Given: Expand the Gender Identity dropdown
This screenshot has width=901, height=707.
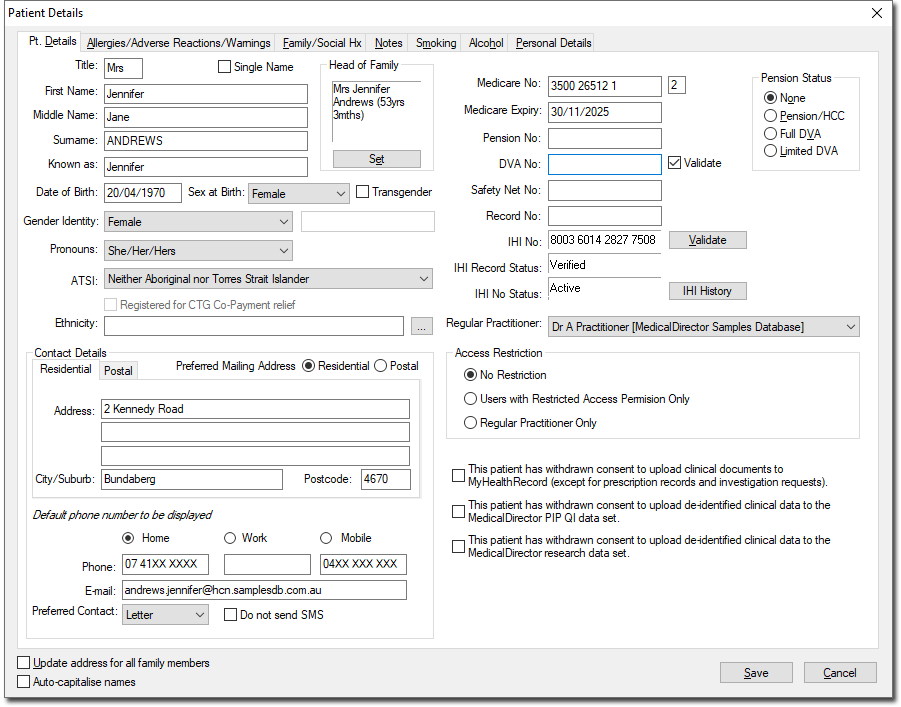Looking at the screenshot, I should [198, 221].
